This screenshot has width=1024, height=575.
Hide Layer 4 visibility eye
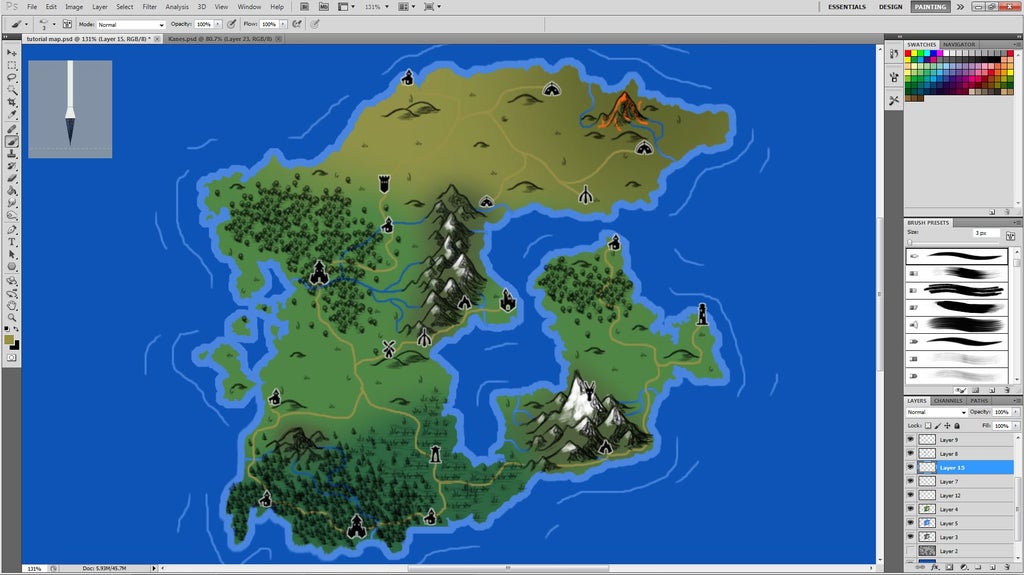point(911,509)
